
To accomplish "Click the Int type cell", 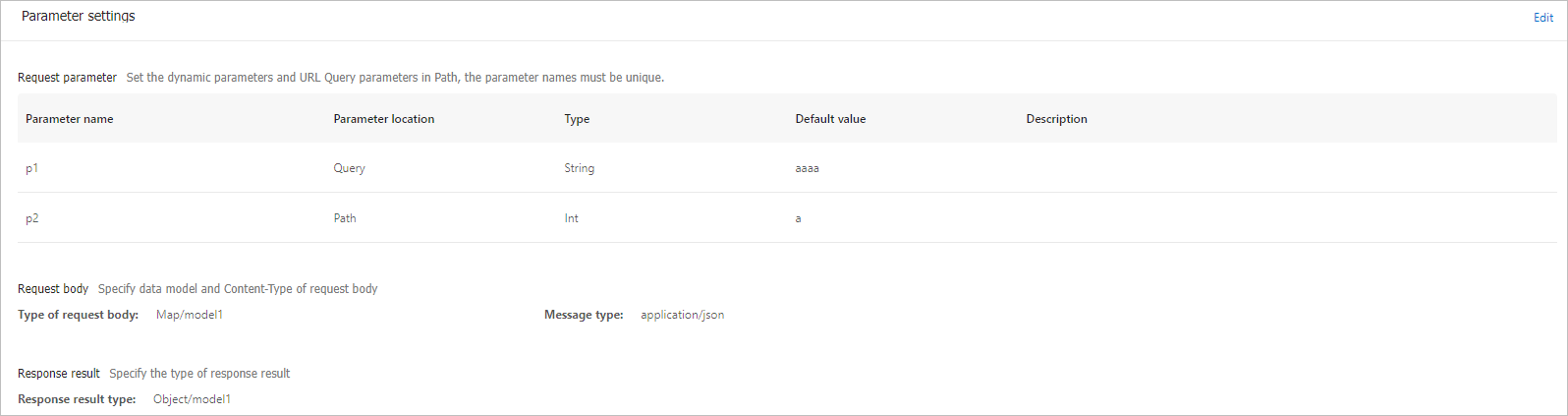I will click(x=572, y=218).
